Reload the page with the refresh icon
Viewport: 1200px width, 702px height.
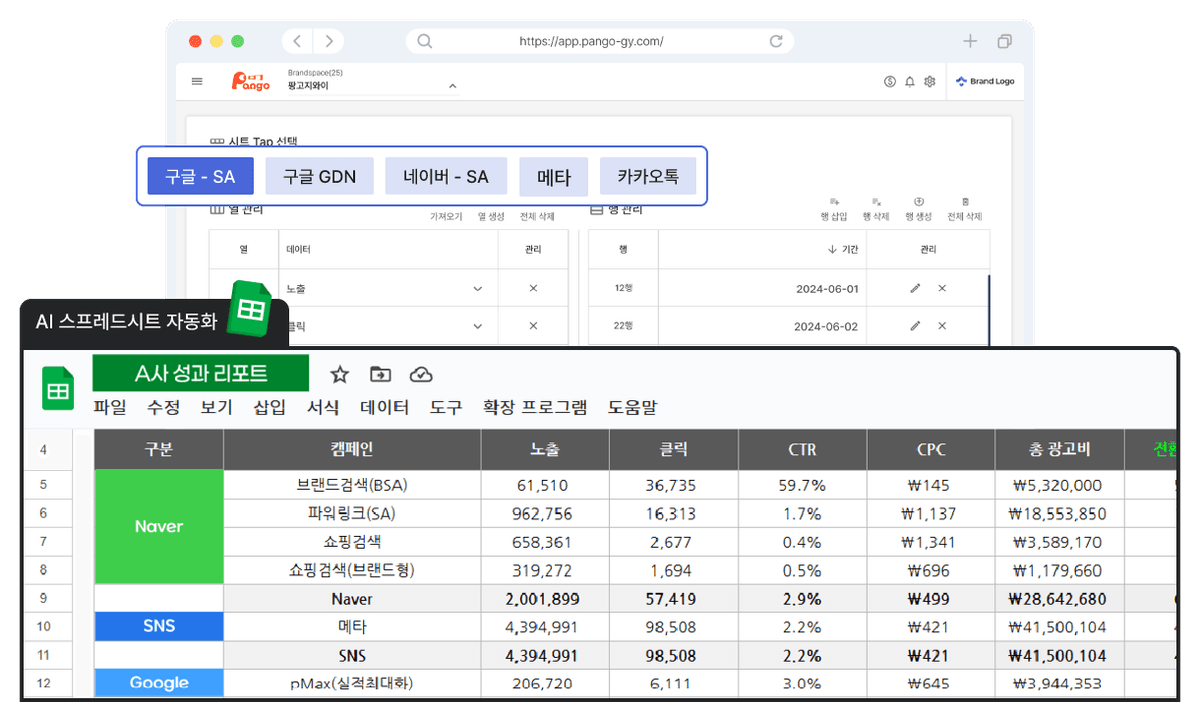coord(775,41)
